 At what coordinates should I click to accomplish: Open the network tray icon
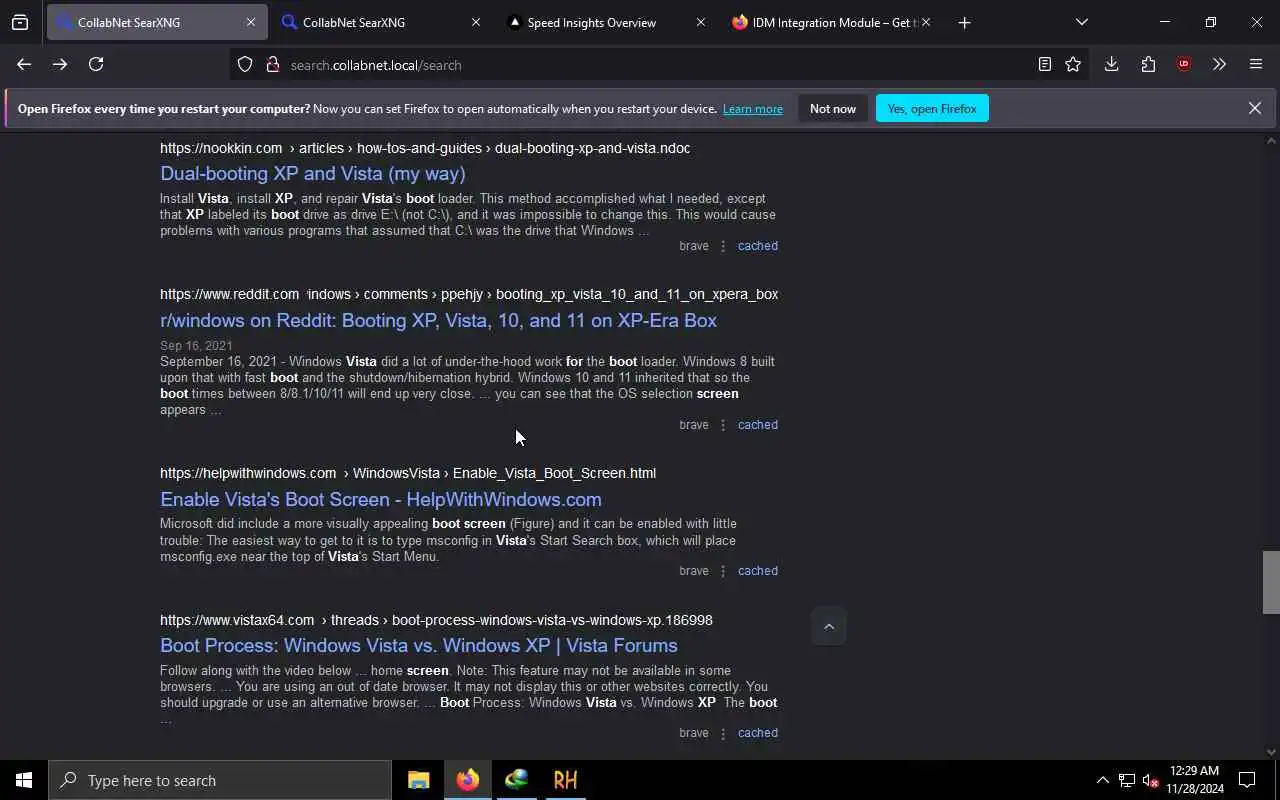[x=1127, y=780]
